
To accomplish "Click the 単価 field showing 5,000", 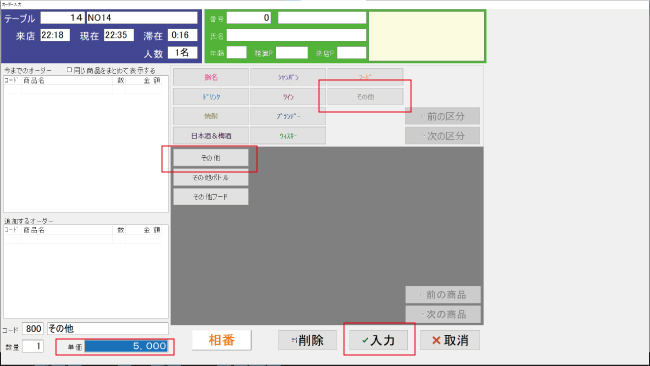I will [126, 346].
